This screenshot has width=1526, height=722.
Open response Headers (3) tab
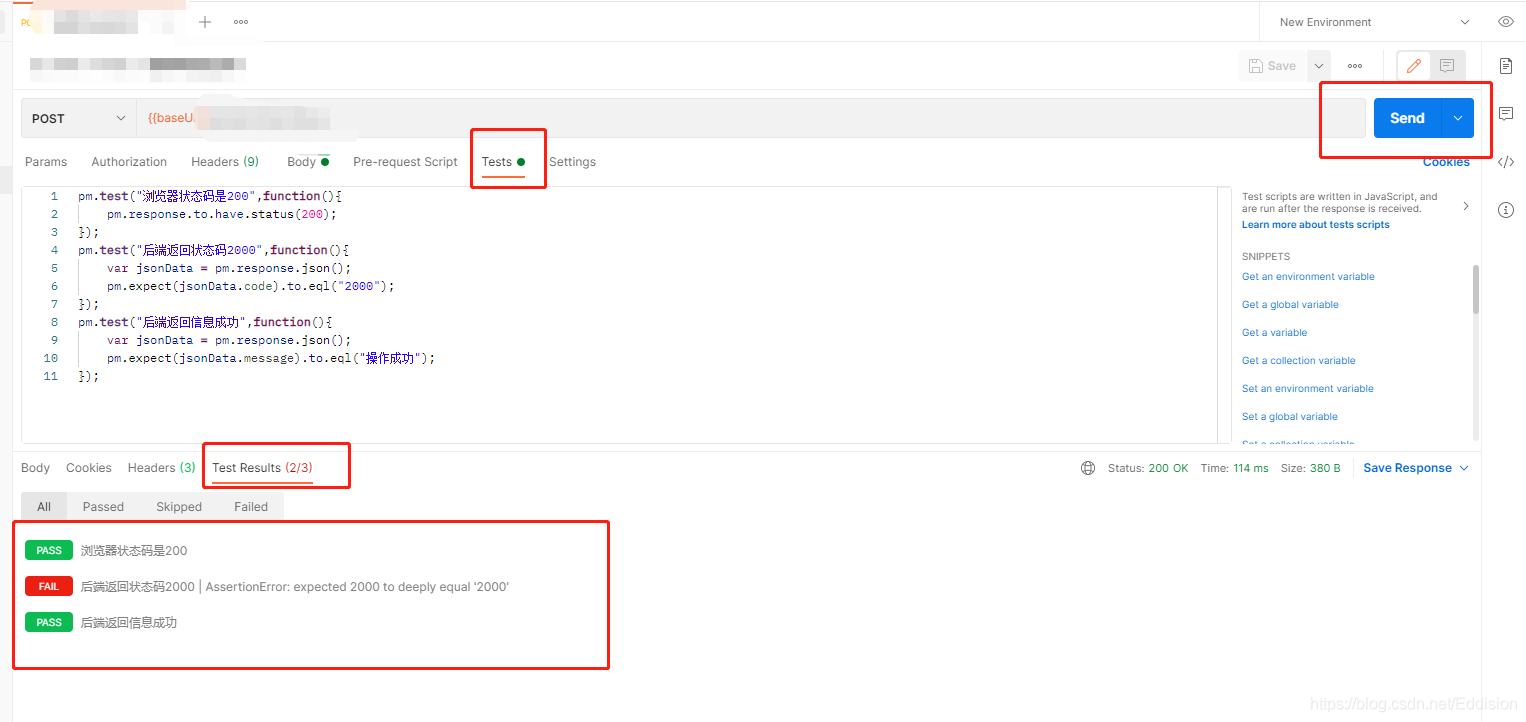(162, 468)
